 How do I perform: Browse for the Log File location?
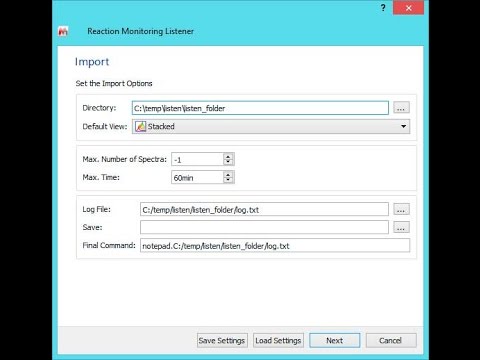(x=401, y=209)
